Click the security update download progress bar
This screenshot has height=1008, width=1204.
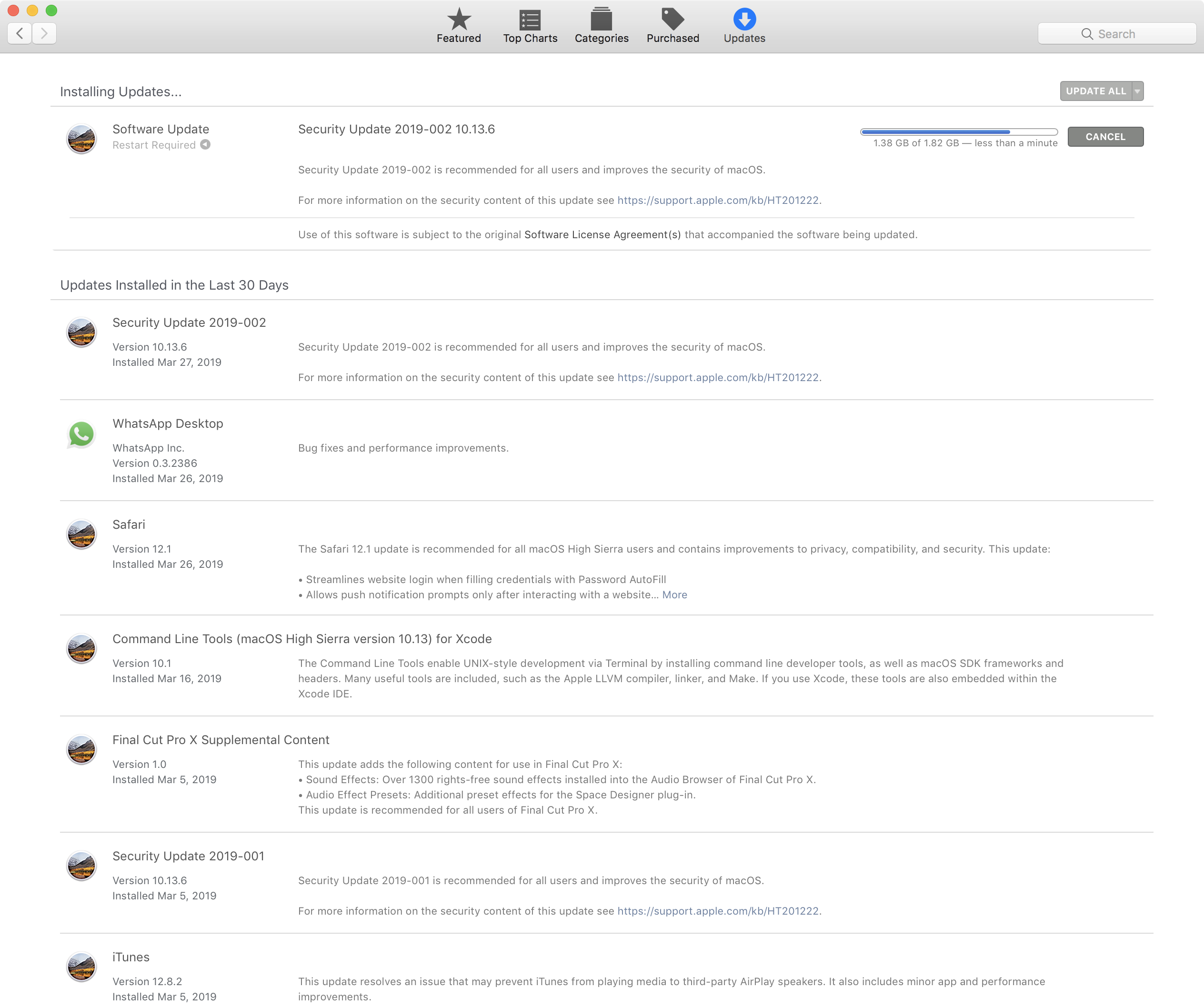coord(959,132)
